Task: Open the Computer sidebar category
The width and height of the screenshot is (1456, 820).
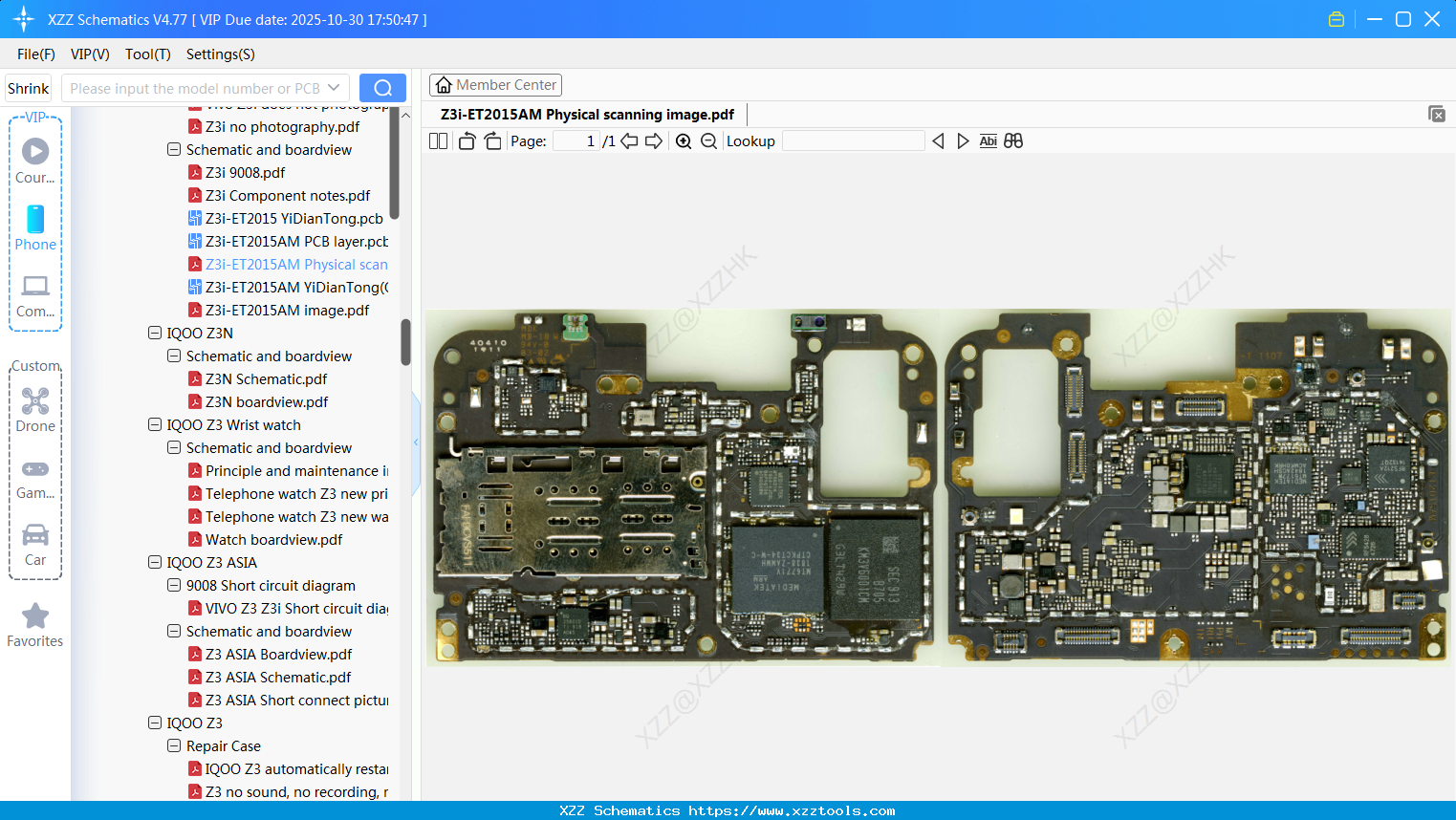Action: point(35,295)
